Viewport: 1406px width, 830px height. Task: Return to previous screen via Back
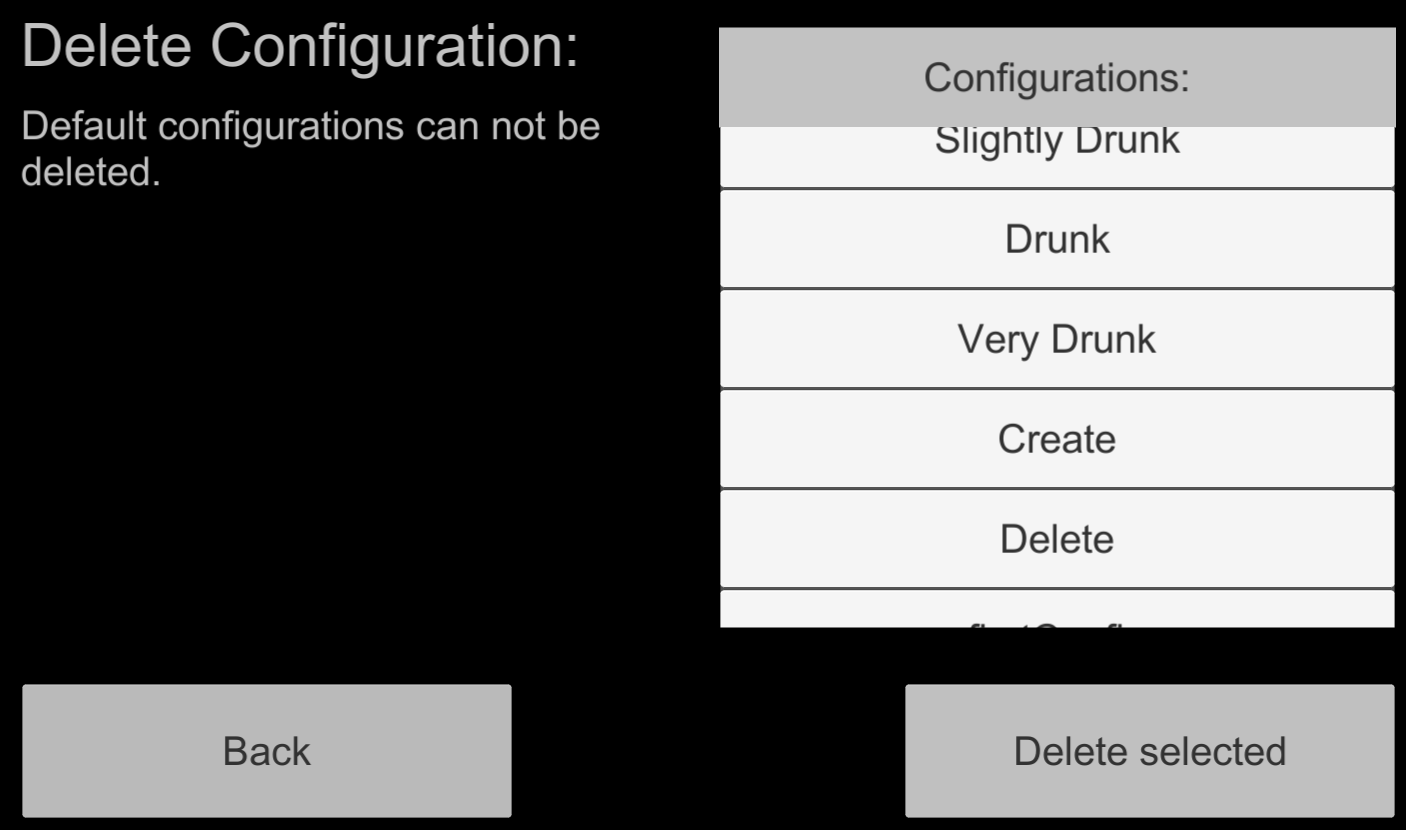tap(267, 751)
